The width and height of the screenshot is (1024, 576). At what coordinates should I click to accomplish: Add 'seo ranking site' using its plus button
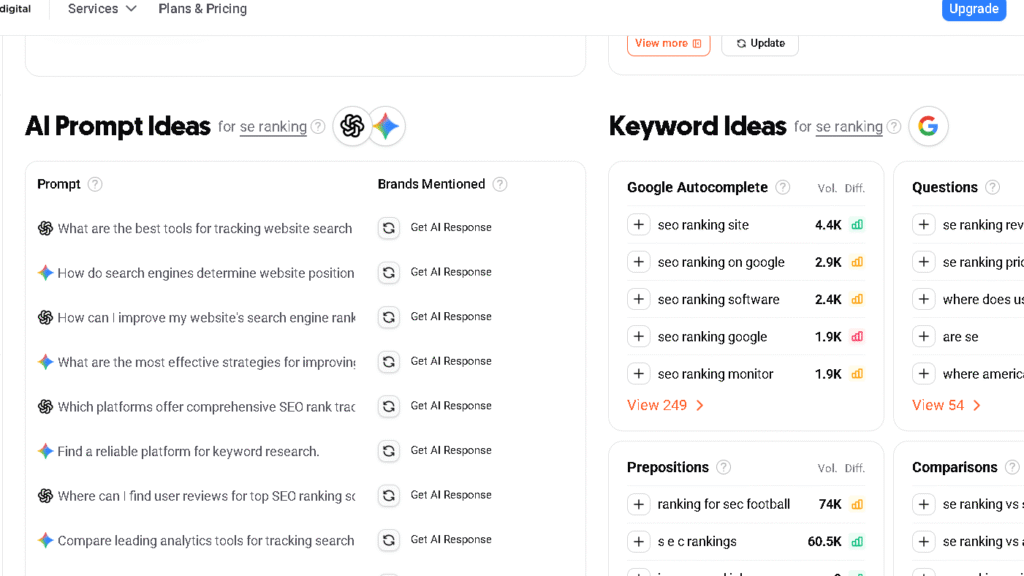tap(639, 224)
